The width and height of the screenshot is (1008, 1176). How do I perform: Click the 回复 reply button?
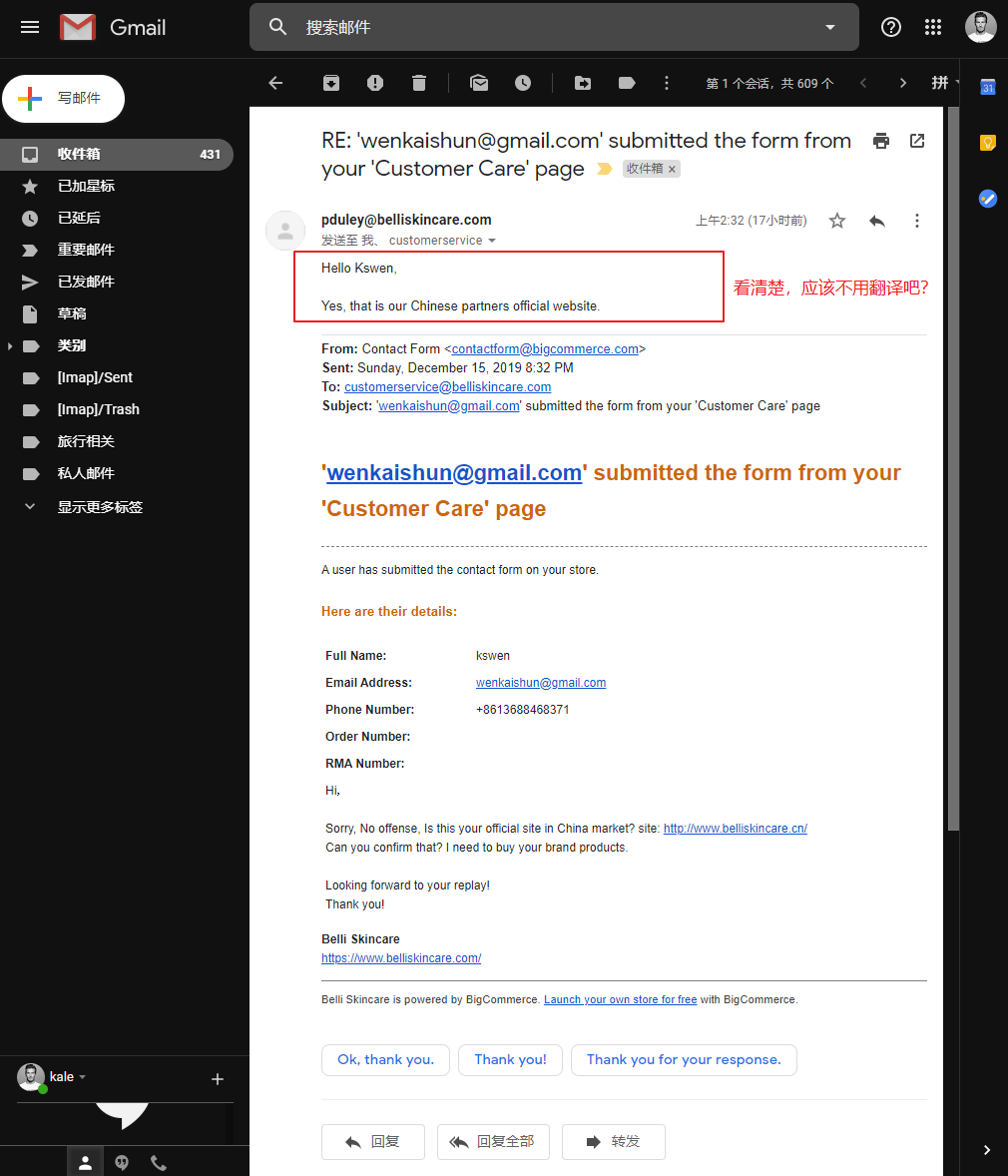pyautogui.click(x=372, y=1141)
